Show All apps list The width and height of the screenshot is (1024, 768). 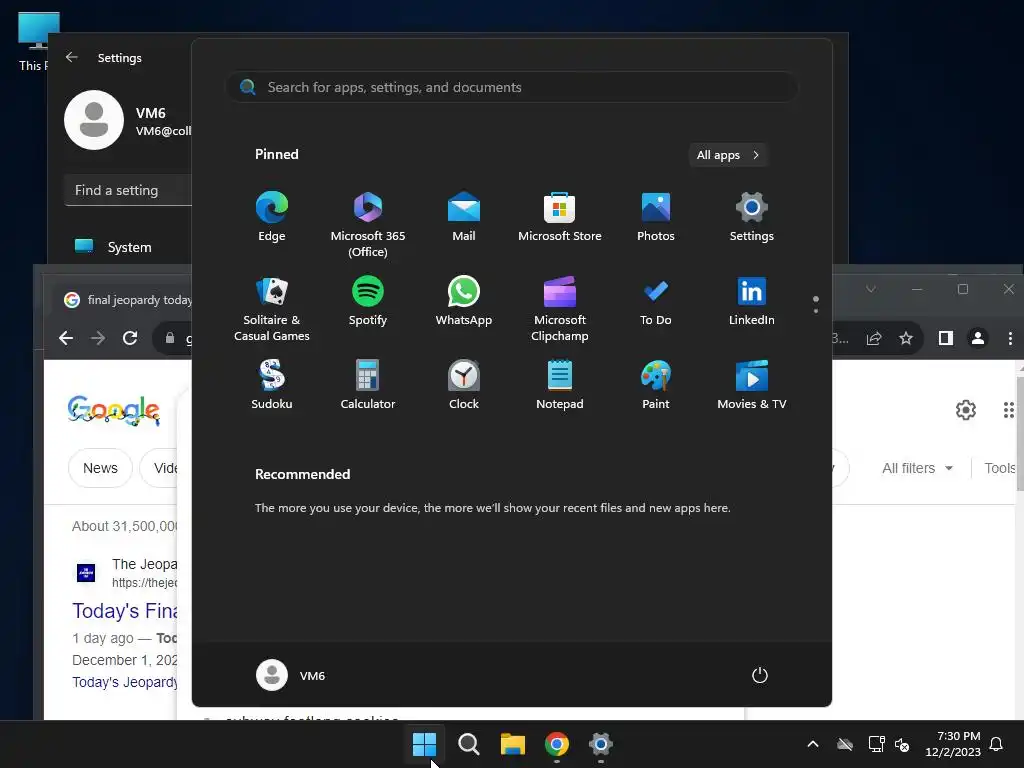pos(728,155)
